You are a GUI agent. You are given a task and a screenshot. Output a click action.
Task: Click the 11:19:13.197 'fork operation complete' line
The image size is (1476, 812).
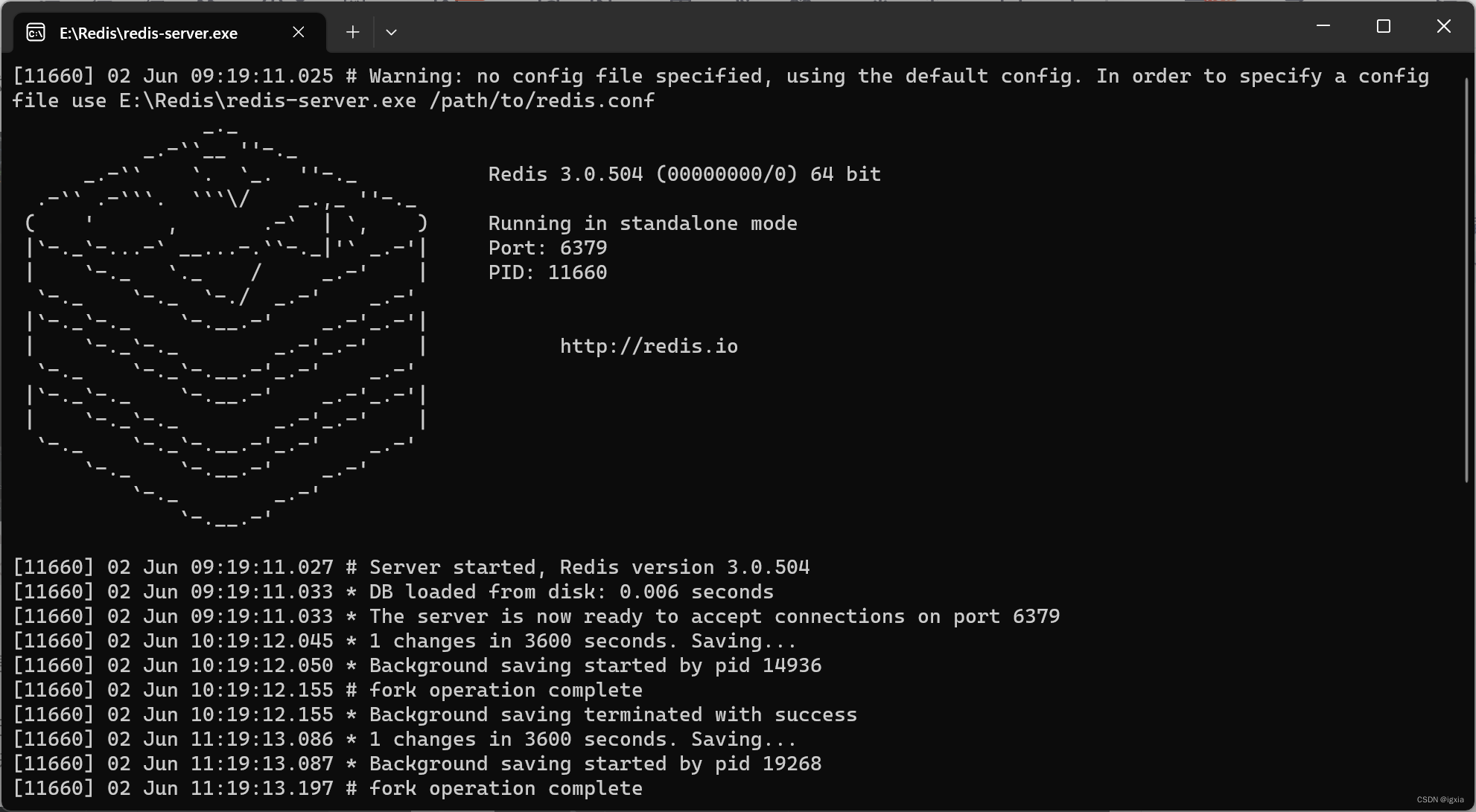(328, 788)
